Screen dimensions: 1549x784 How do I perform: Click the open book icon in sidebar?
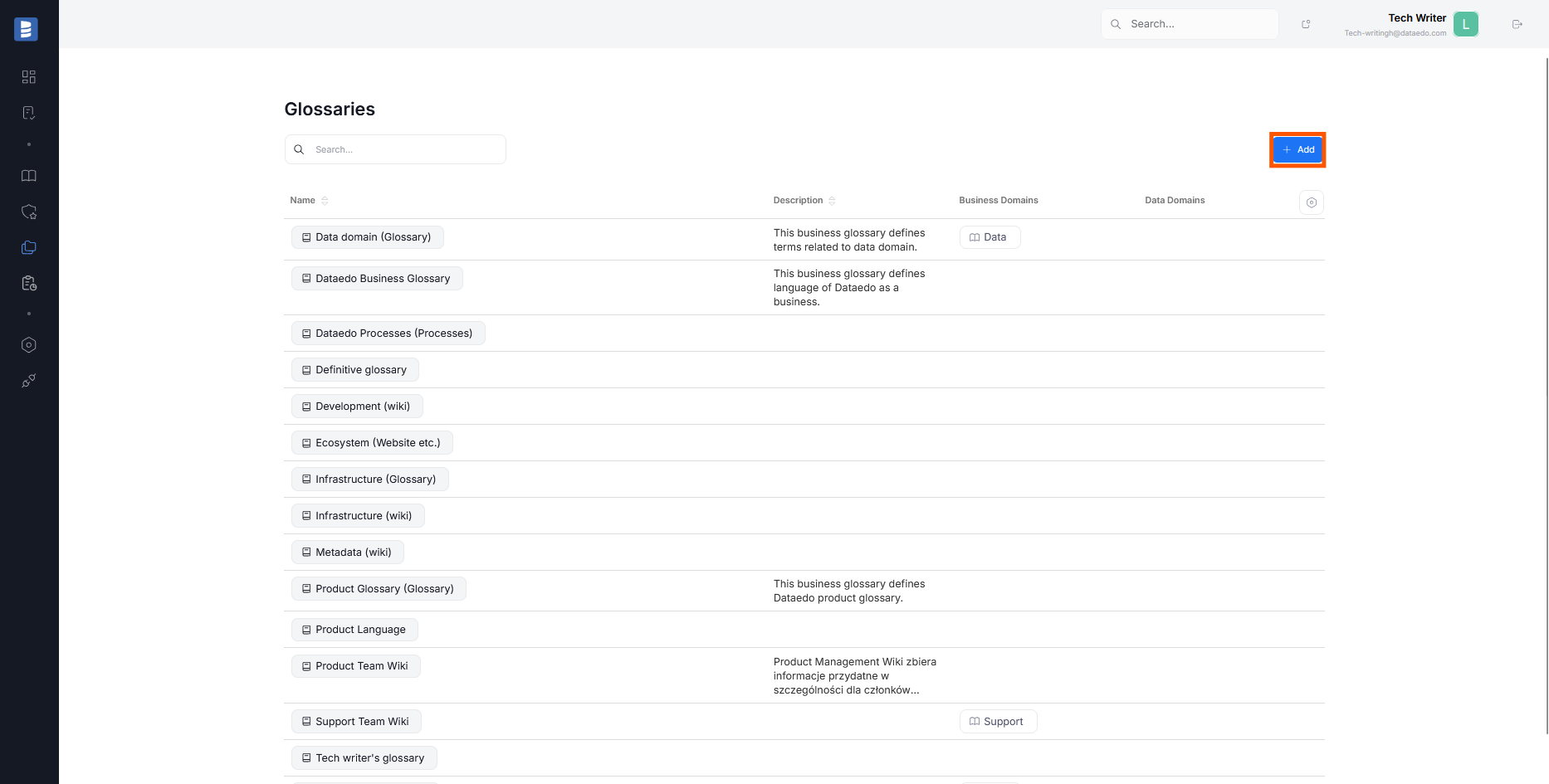pyautogui.click(x=29, y=176)
